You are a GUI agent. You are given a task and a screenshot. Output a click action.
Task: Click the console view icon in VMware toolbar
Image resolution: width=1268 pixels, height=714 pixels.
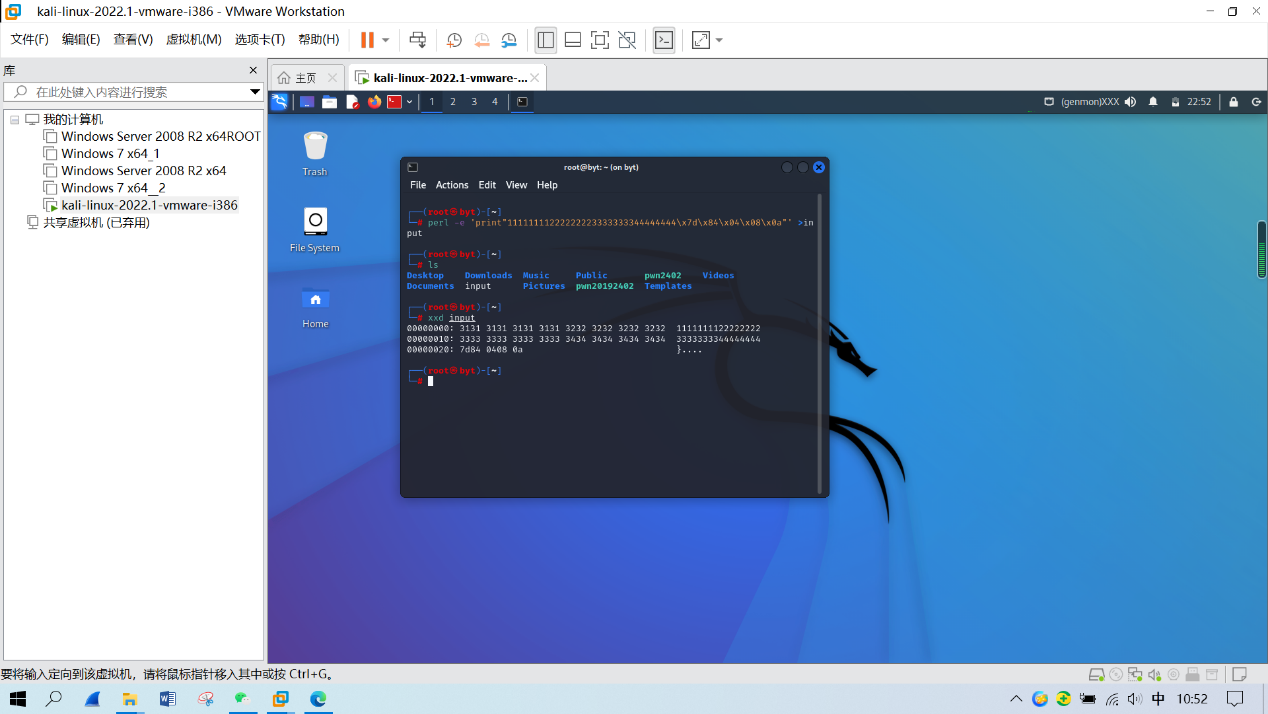point(664,40)
